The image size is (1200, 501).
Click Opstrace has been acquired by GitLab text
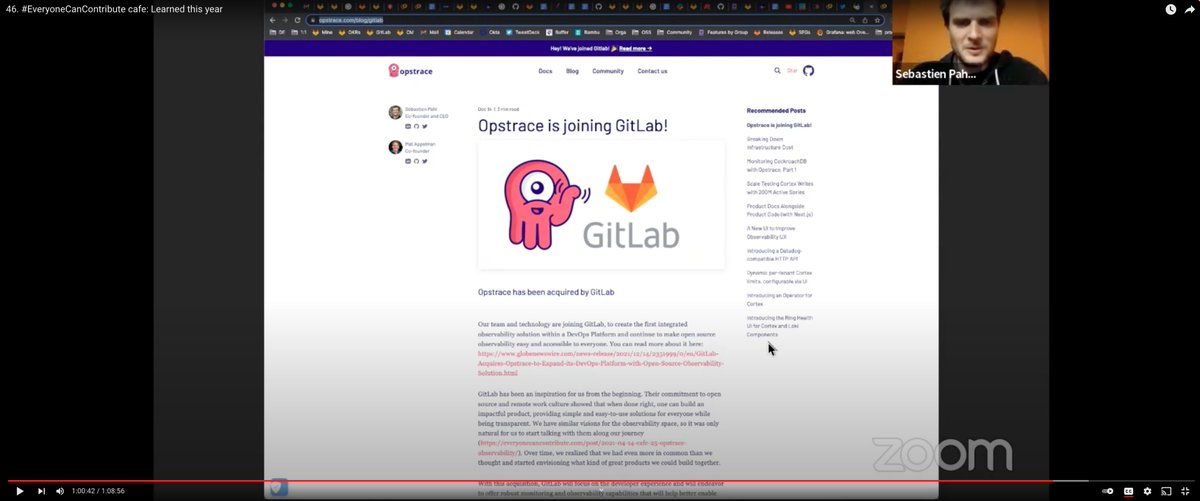(546, 292)
